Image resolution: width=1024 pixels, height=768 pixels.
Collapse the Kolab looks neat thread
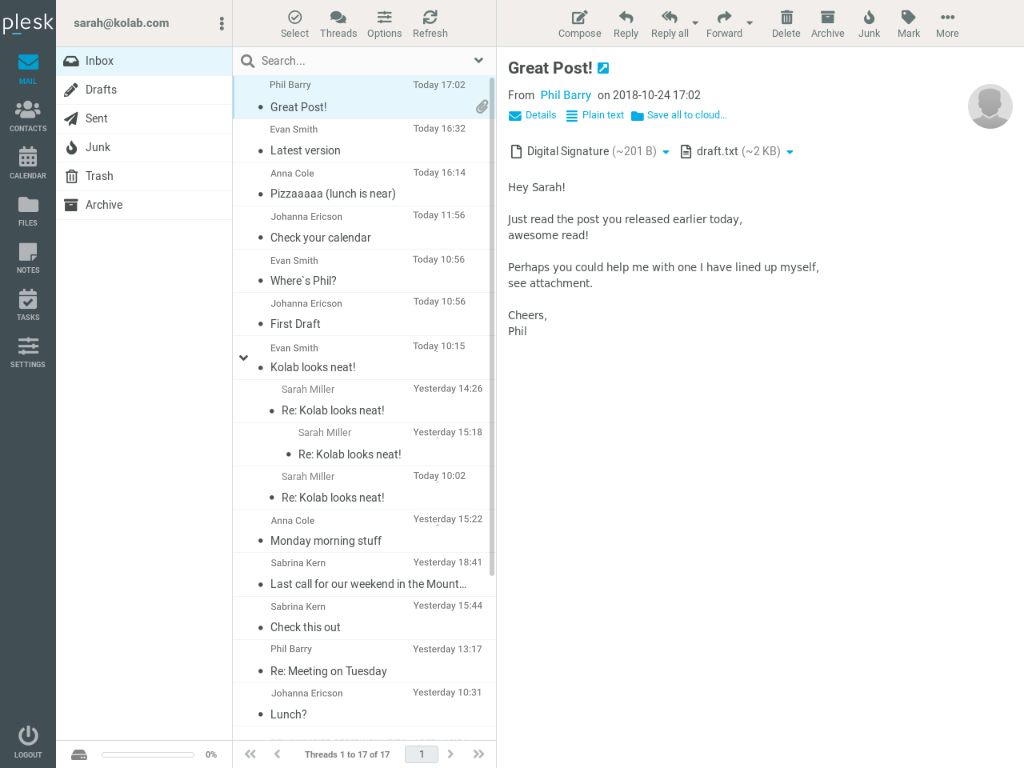(x=243, y=356)
